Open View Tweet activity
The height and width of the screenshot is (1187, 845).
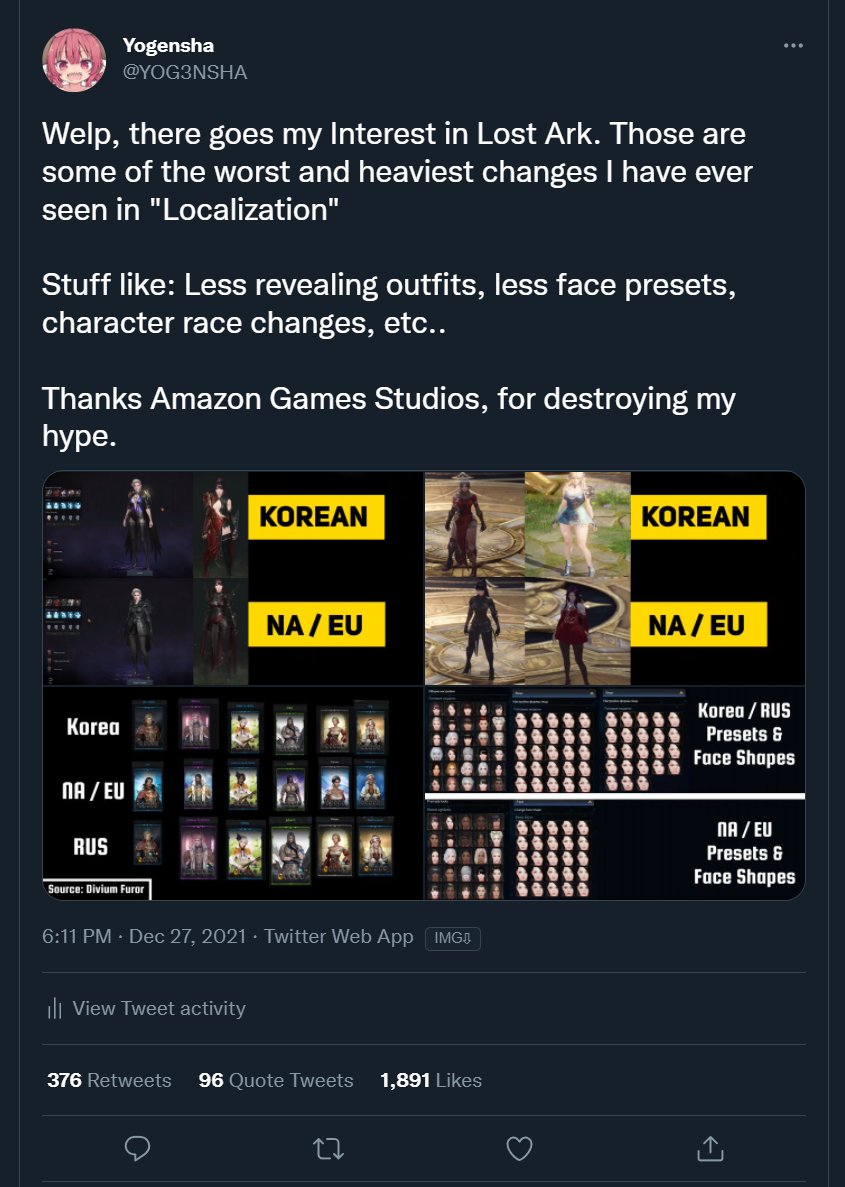[158, 1008]
